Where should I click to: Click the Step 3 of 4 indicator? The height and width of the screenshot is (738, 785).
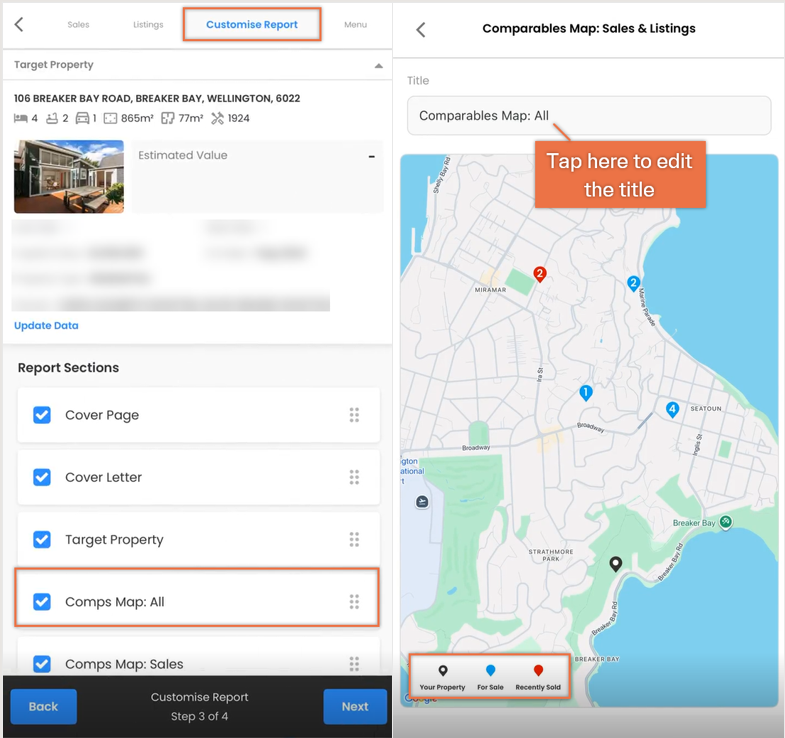[199, 716]
